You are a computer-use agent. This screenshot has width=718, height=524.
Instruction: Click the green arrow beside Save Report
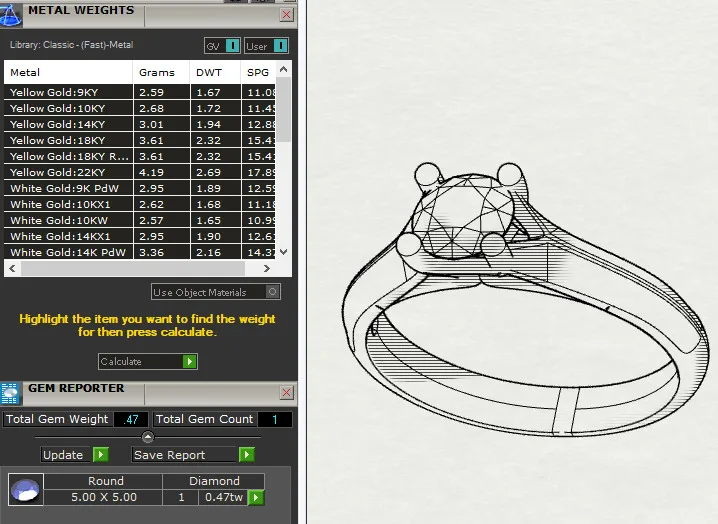[x=246, y=454]
